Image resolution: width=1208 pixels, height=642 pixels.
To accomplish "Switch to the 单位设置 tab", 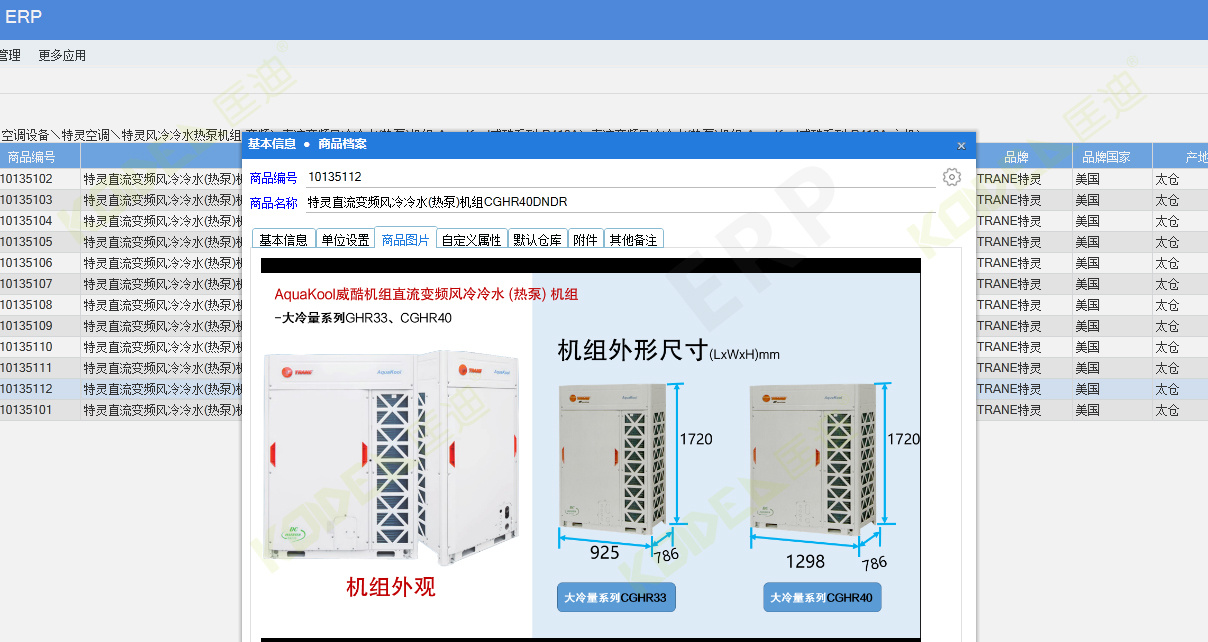I will click(x=345, y=240).
